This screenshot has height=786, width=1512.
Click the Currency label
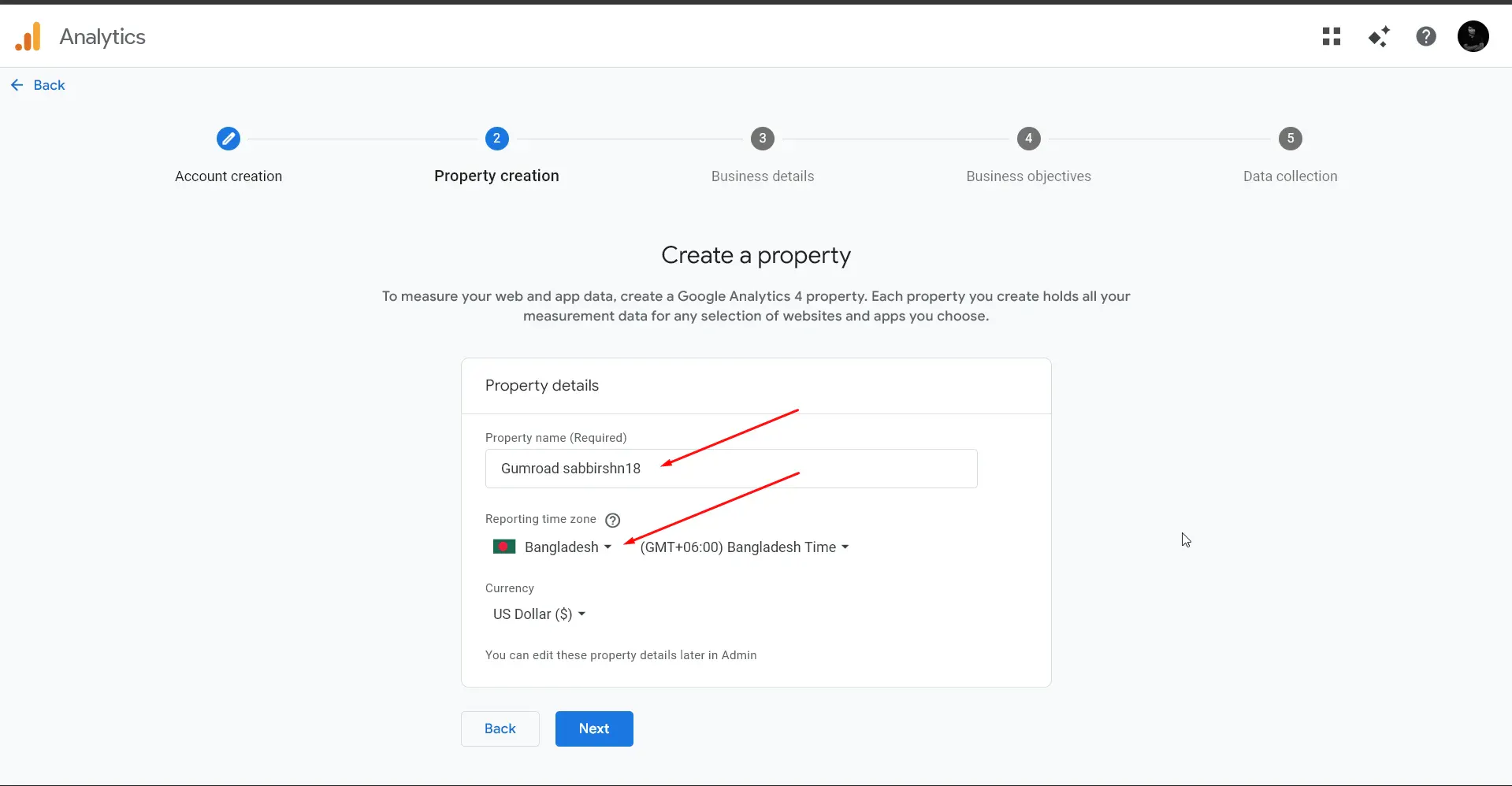point(510,588)
